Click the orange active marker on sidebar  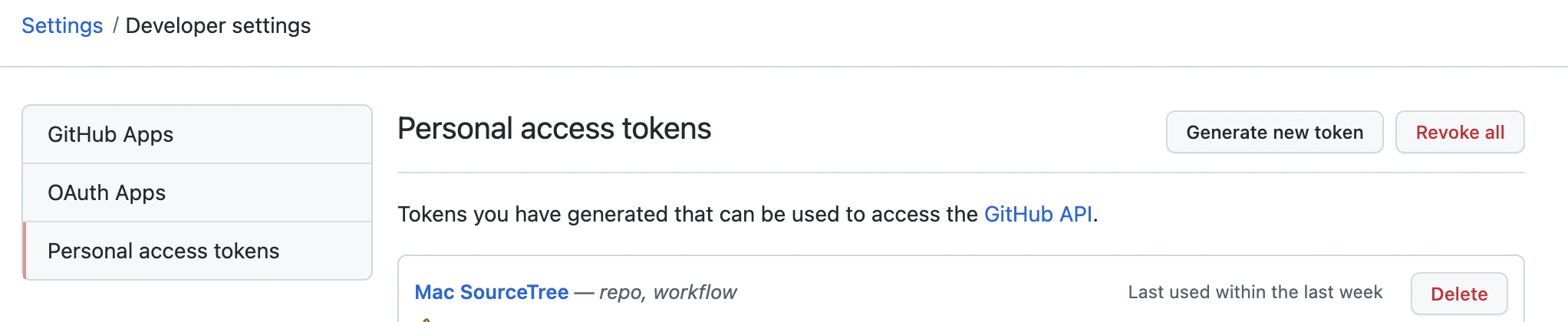(x=25, y=251)
